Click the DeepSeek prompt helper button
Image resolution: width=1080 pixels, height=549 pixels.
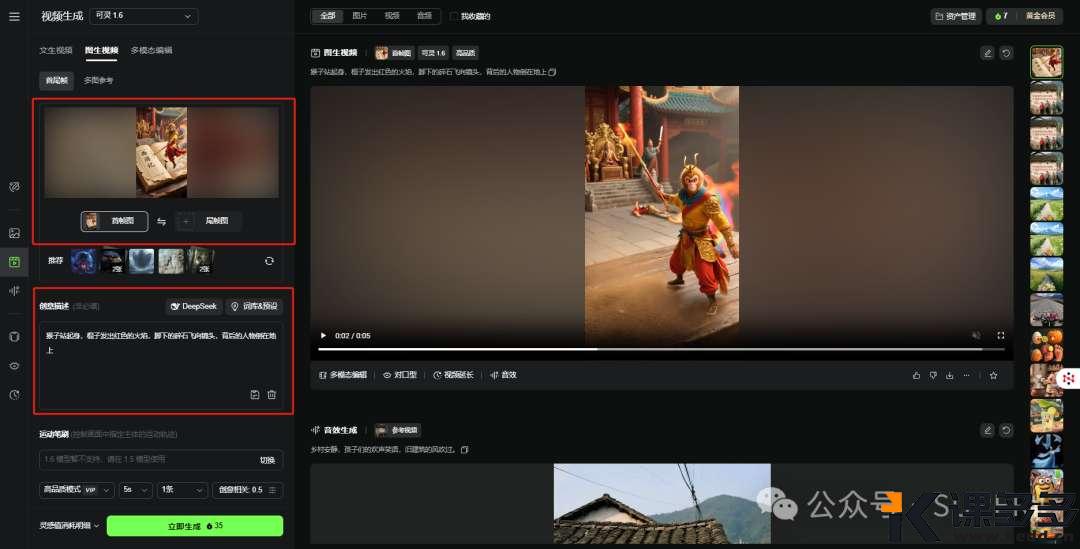coord(194,306)
